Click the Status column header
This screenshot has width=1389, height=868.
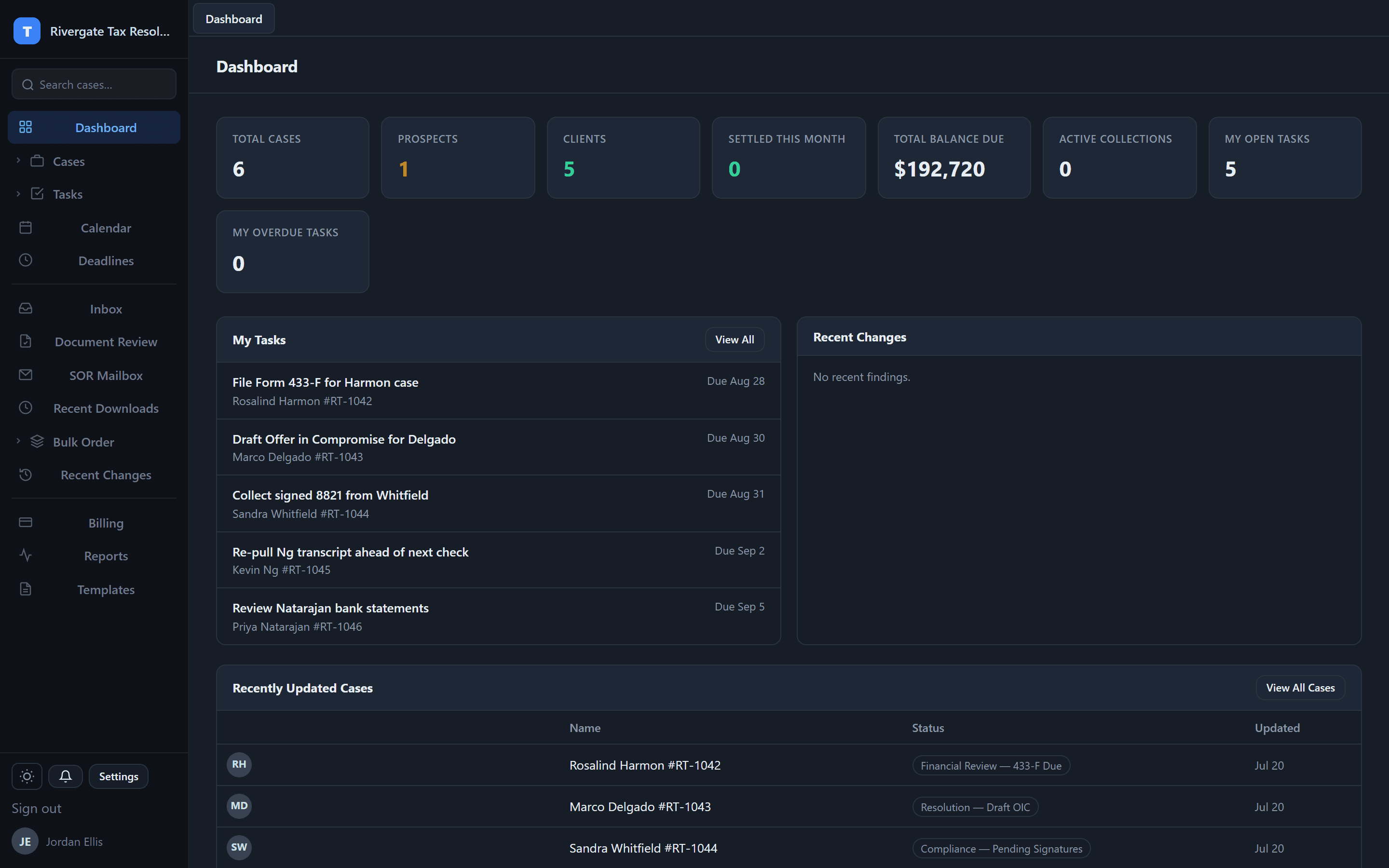[927, 728]
